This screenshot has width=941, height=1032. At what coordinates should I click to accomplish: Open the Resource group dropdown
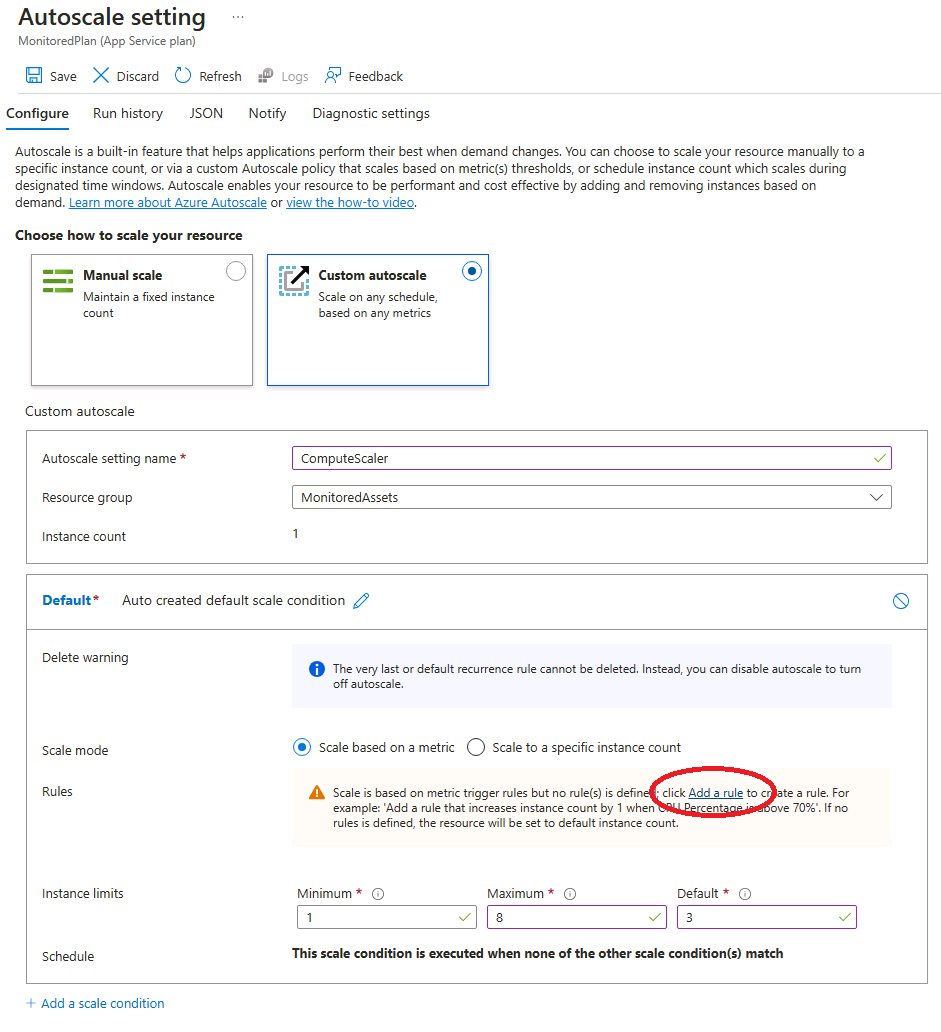pyautogui.click(x=592, y=497)
